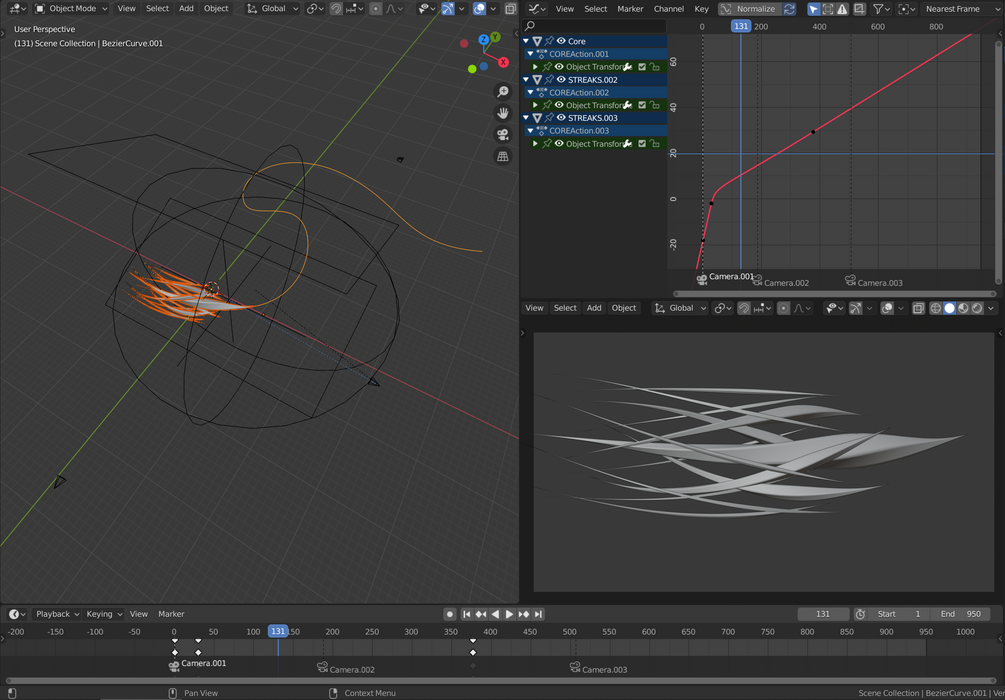Viewport: 1005px width, 700px height.
Task: Play animation in reverse
Action: click(495, 614)
